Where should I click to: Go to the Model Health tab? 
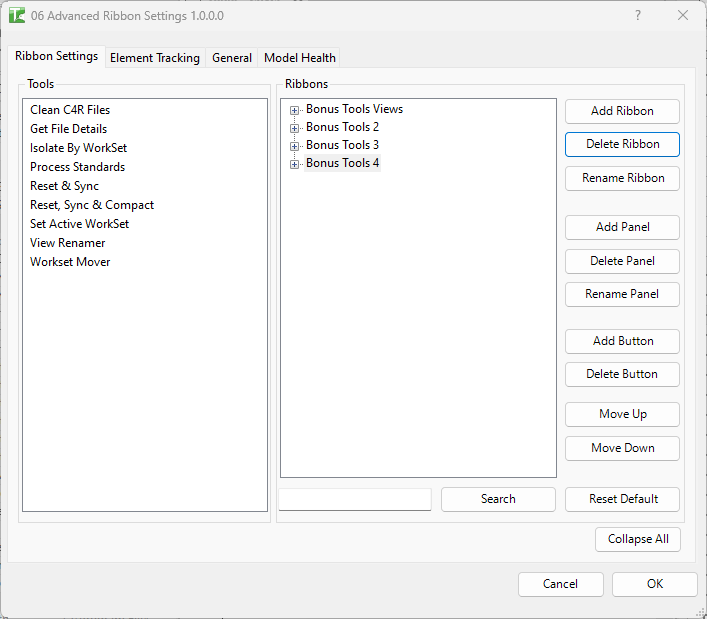(300, 58)
